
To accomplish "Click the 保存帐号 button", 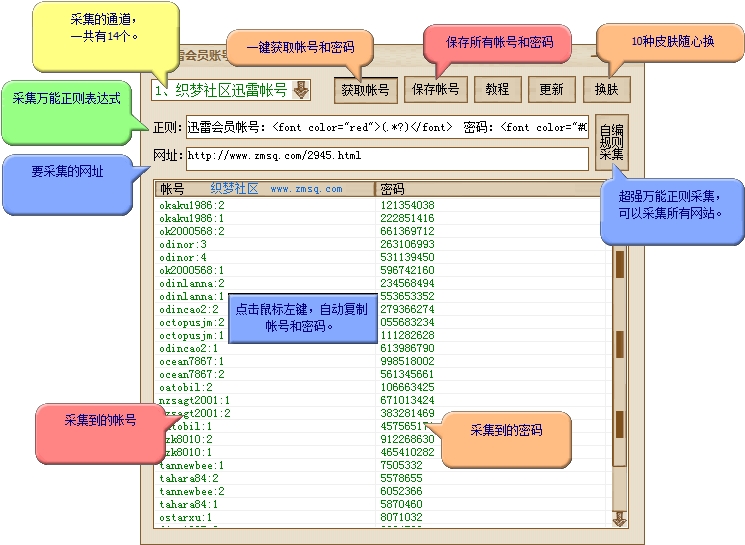I will click(x=436, y=89).
